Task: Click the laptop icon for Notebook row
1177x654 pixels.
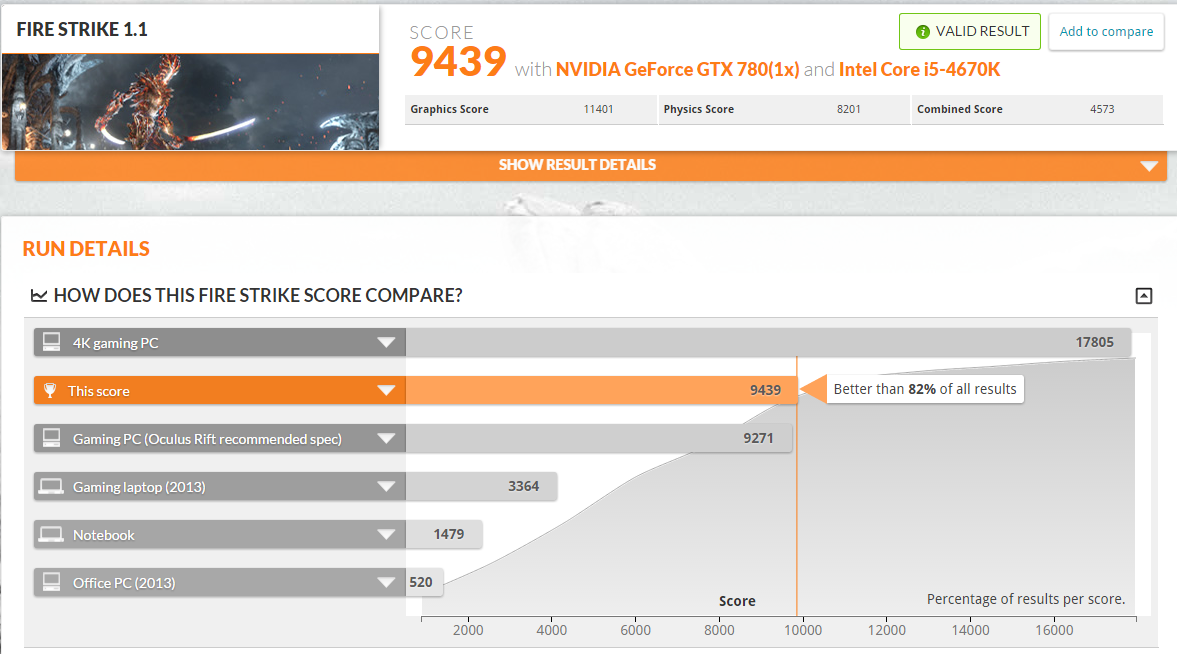Action: (51, 535)
